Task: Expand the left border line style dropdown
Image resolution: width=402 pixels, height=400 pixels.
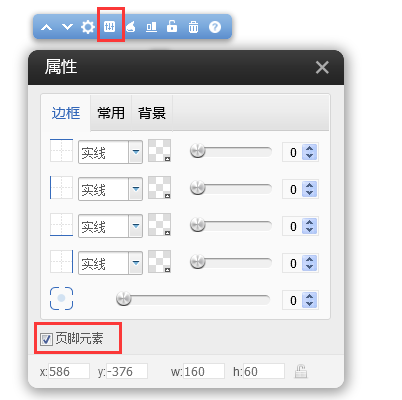Action: pos(136,189)
